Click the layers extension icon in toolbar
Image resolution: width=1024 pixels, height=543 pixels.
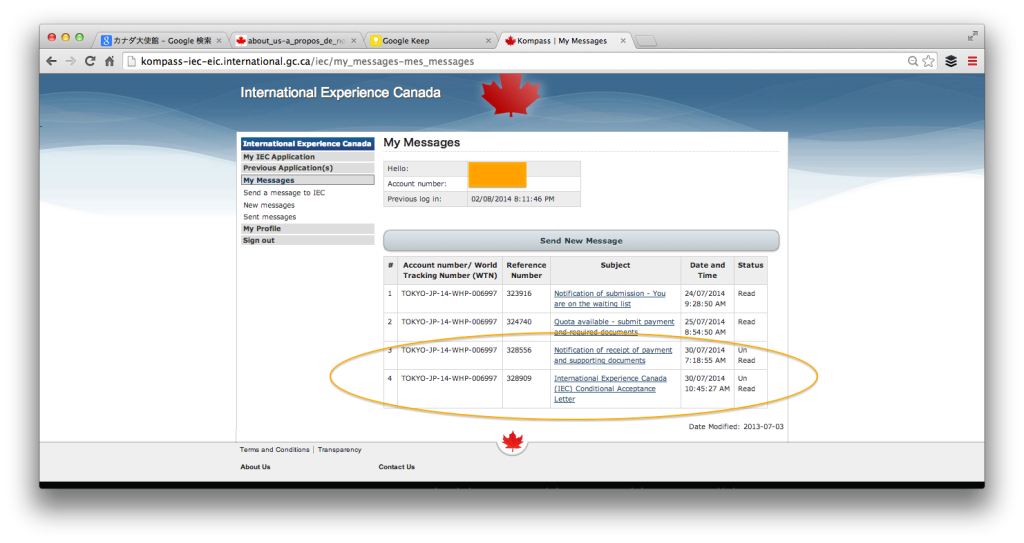951,61
